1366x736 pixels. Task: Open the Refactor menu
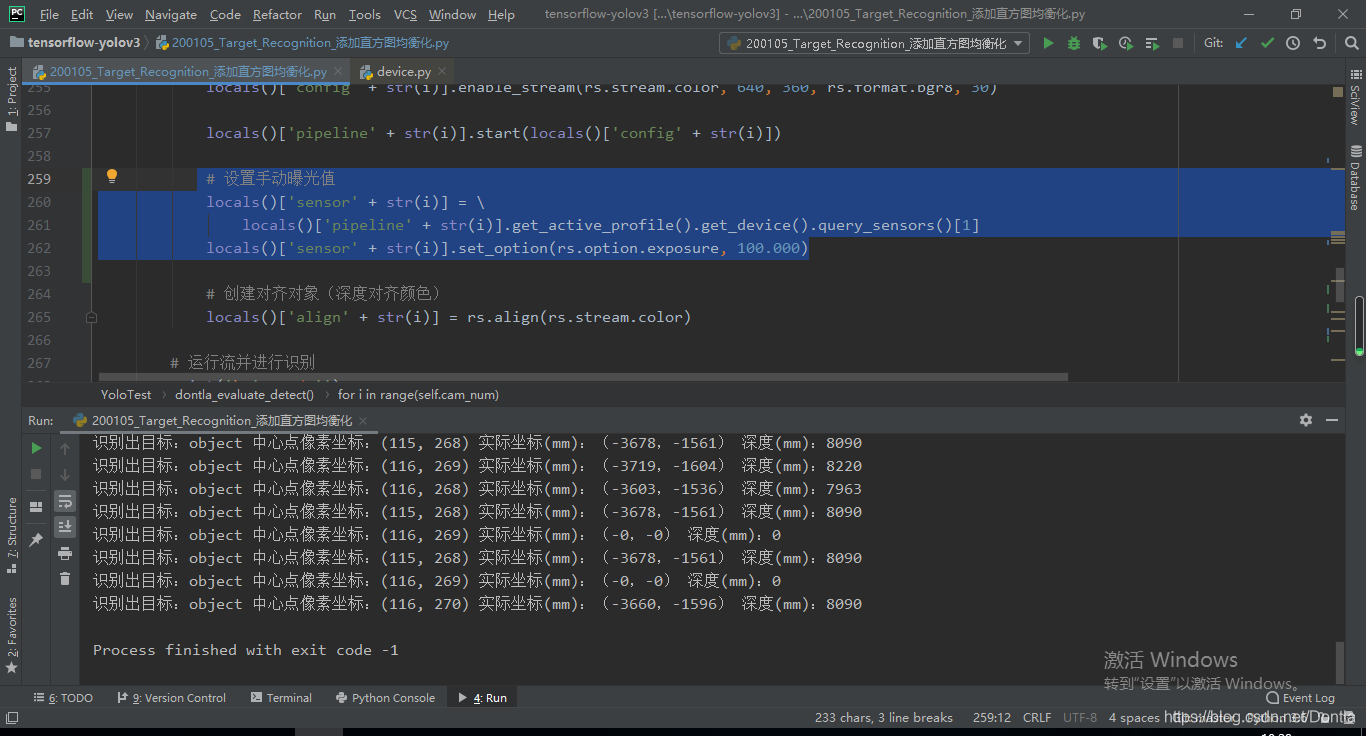tap(277, 14)
